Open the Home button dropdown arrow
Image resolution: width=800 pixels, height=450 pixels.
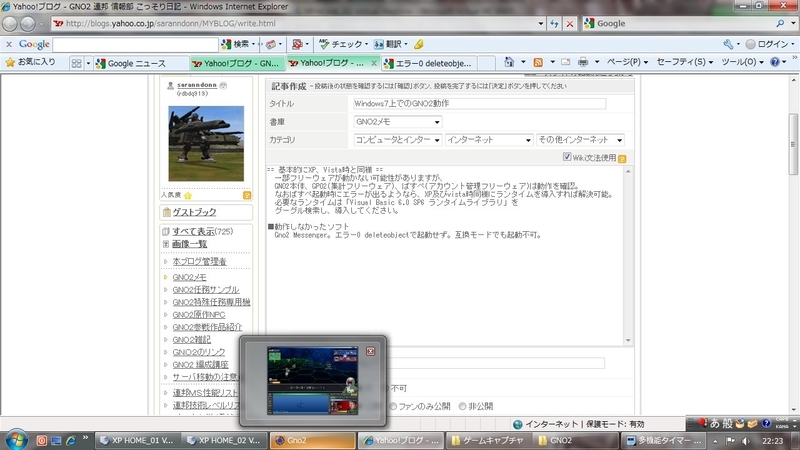(523, 62)
